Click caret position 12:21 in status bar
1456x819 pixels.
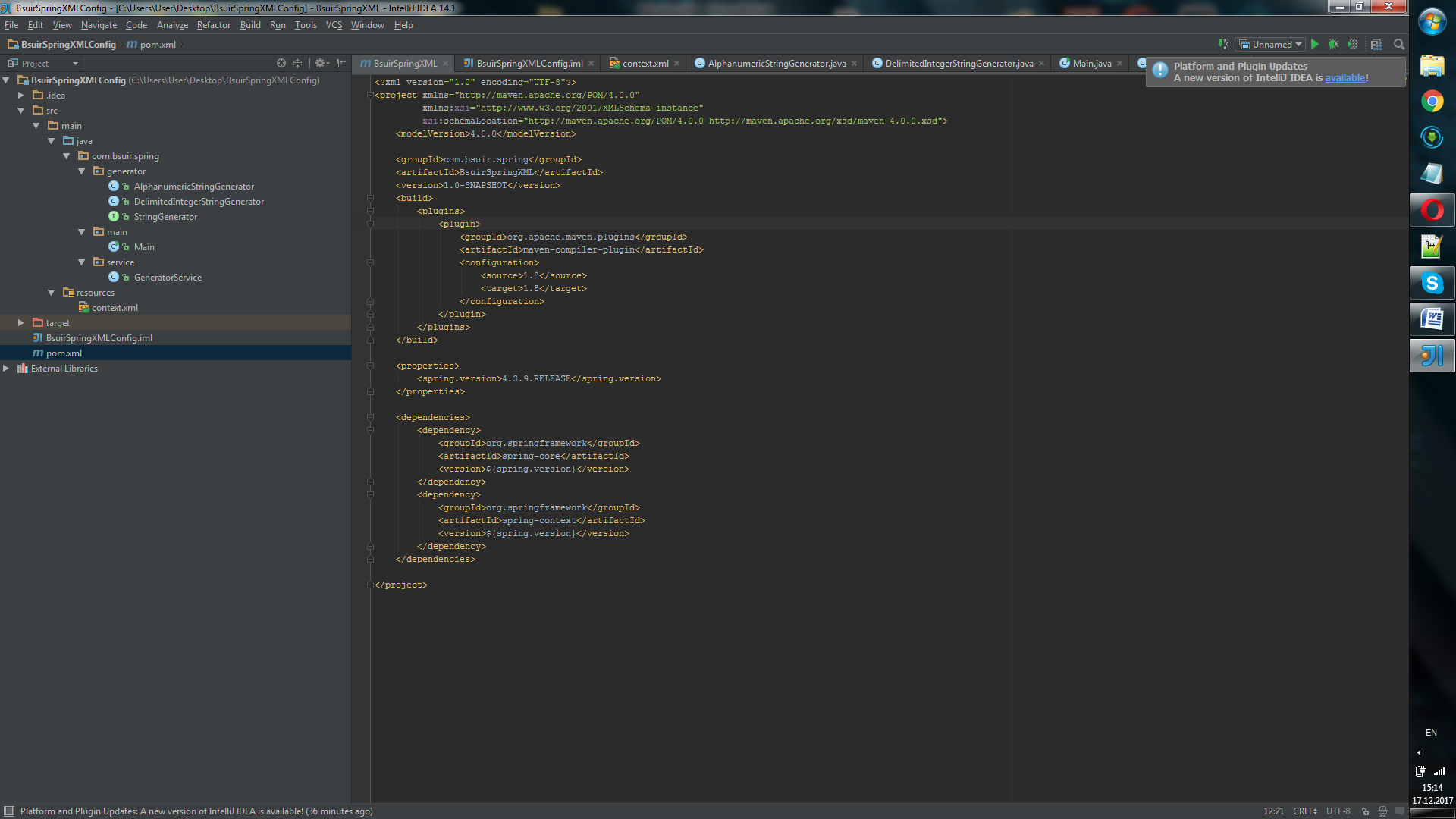(x=1273, y=811)
